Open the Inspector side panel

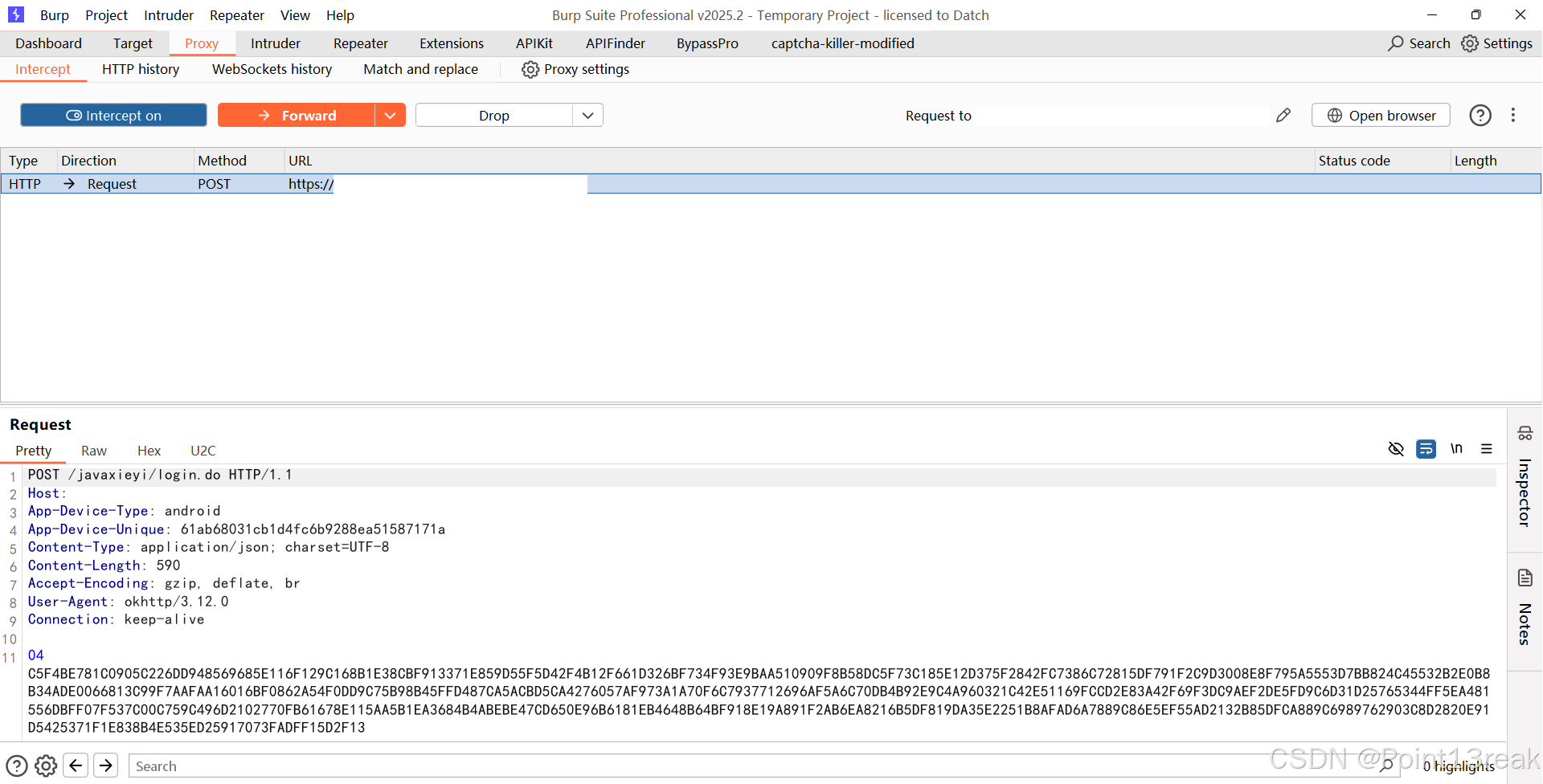[1525, 478]
